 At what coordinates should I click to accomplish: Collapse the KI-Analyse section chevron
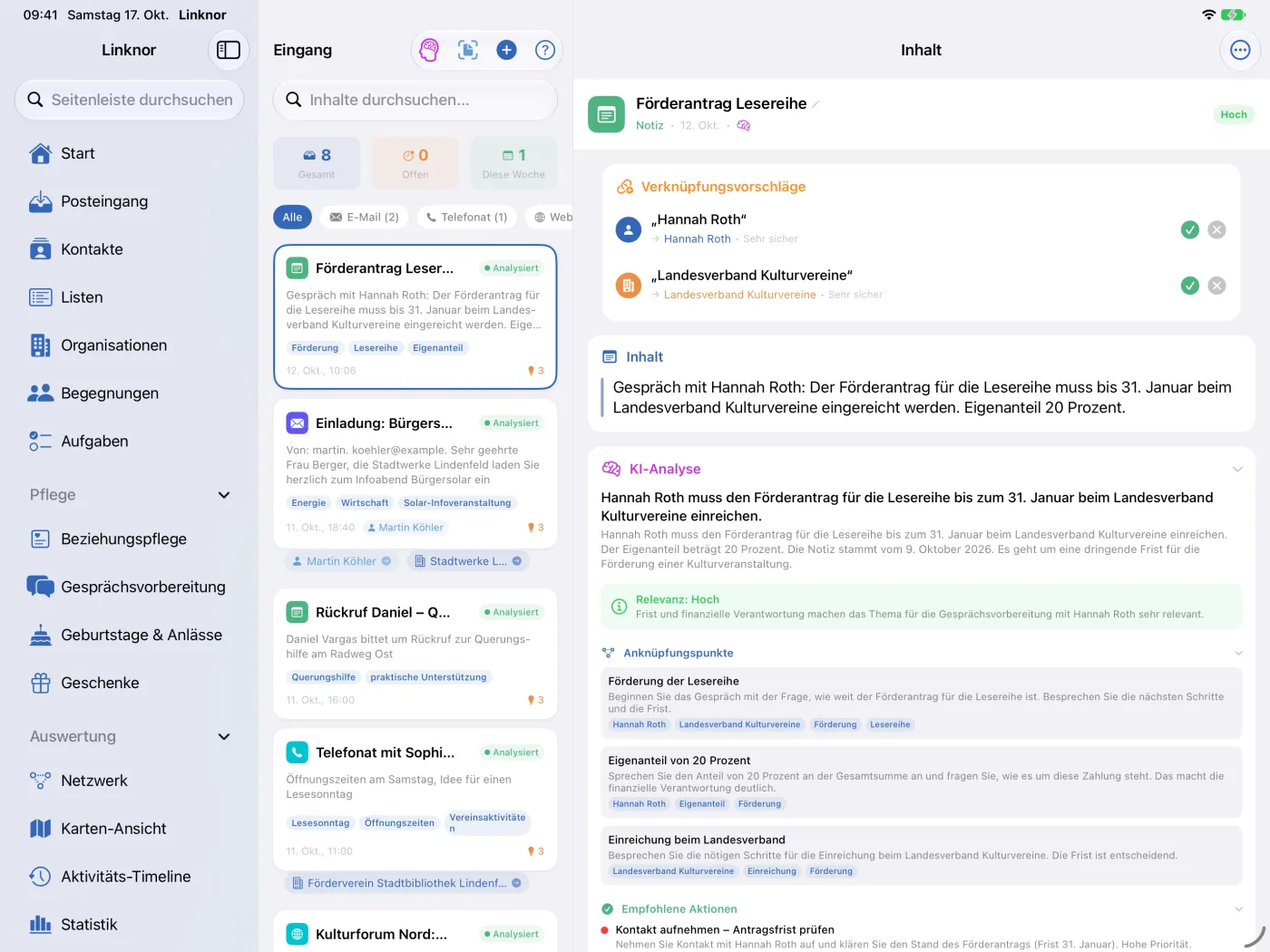[1237, 470]
